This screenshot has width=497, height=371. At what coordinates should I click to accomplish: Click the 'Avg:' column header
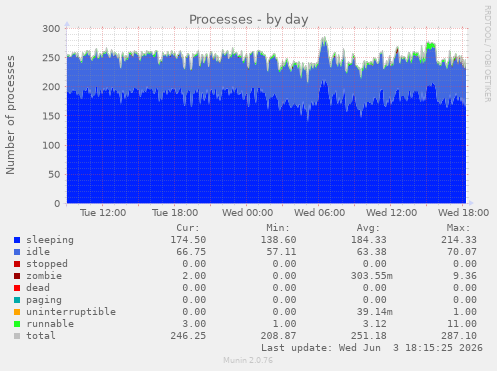click(368, 228)
